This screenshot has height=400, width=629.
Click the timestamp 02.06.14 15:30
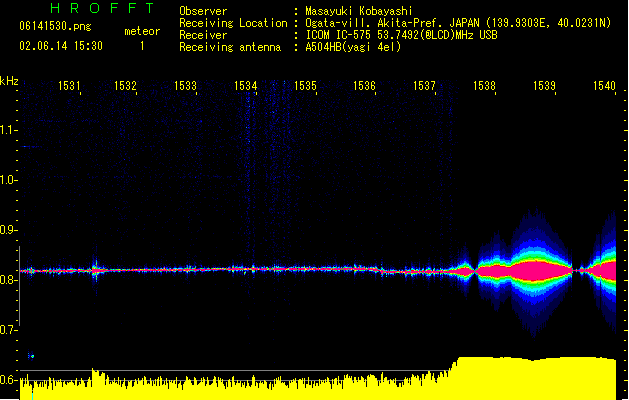click(x=61, y=46)
